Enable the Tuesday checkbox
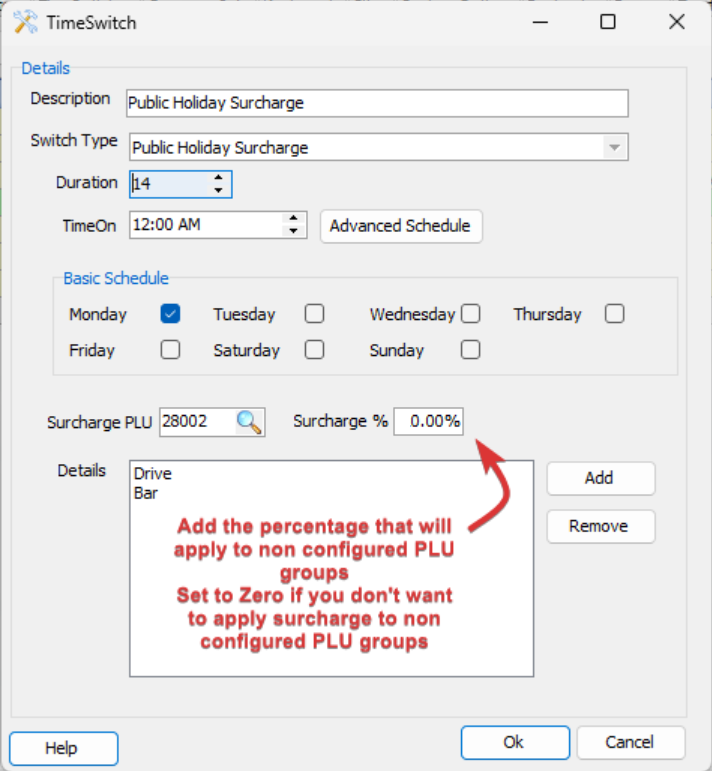 [x=314, y=314]
